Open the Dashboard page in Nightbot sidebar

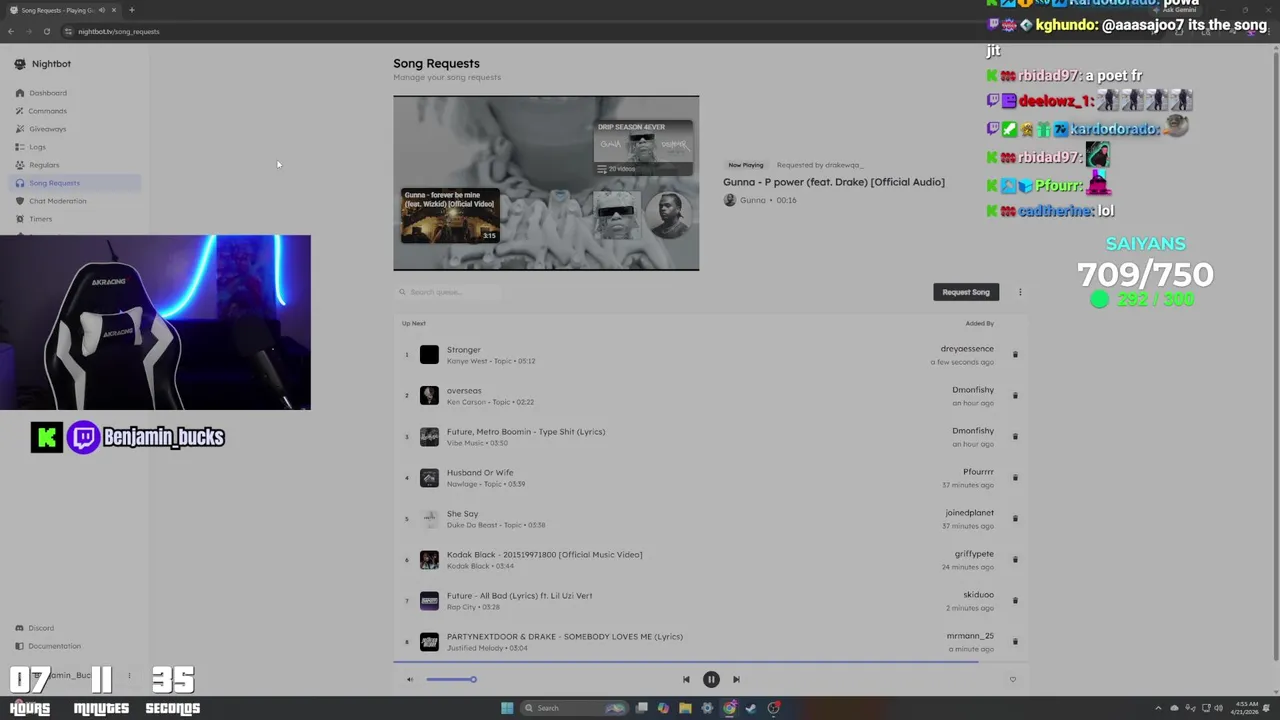[x=48, y=93]
